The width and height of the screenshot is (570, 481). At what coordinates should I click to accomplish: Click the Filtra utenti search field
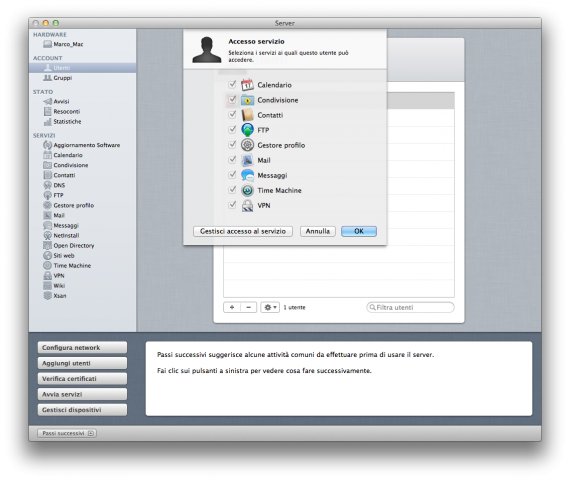[410, 307]
